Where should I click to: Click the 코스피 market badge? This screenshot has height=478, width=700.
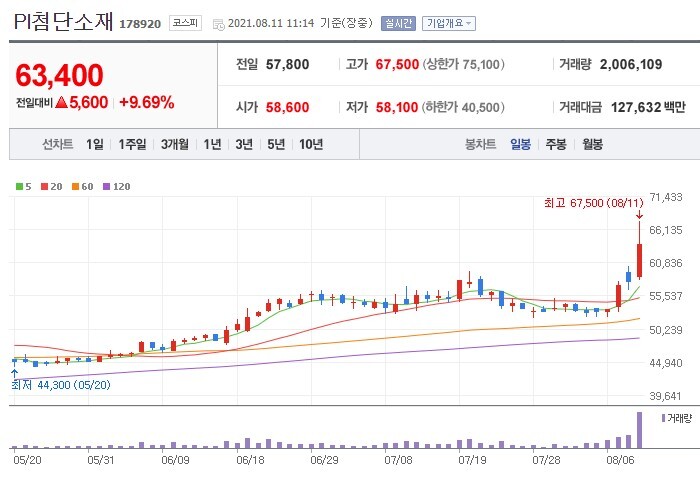pyautogui.click(x=185, y=23)
